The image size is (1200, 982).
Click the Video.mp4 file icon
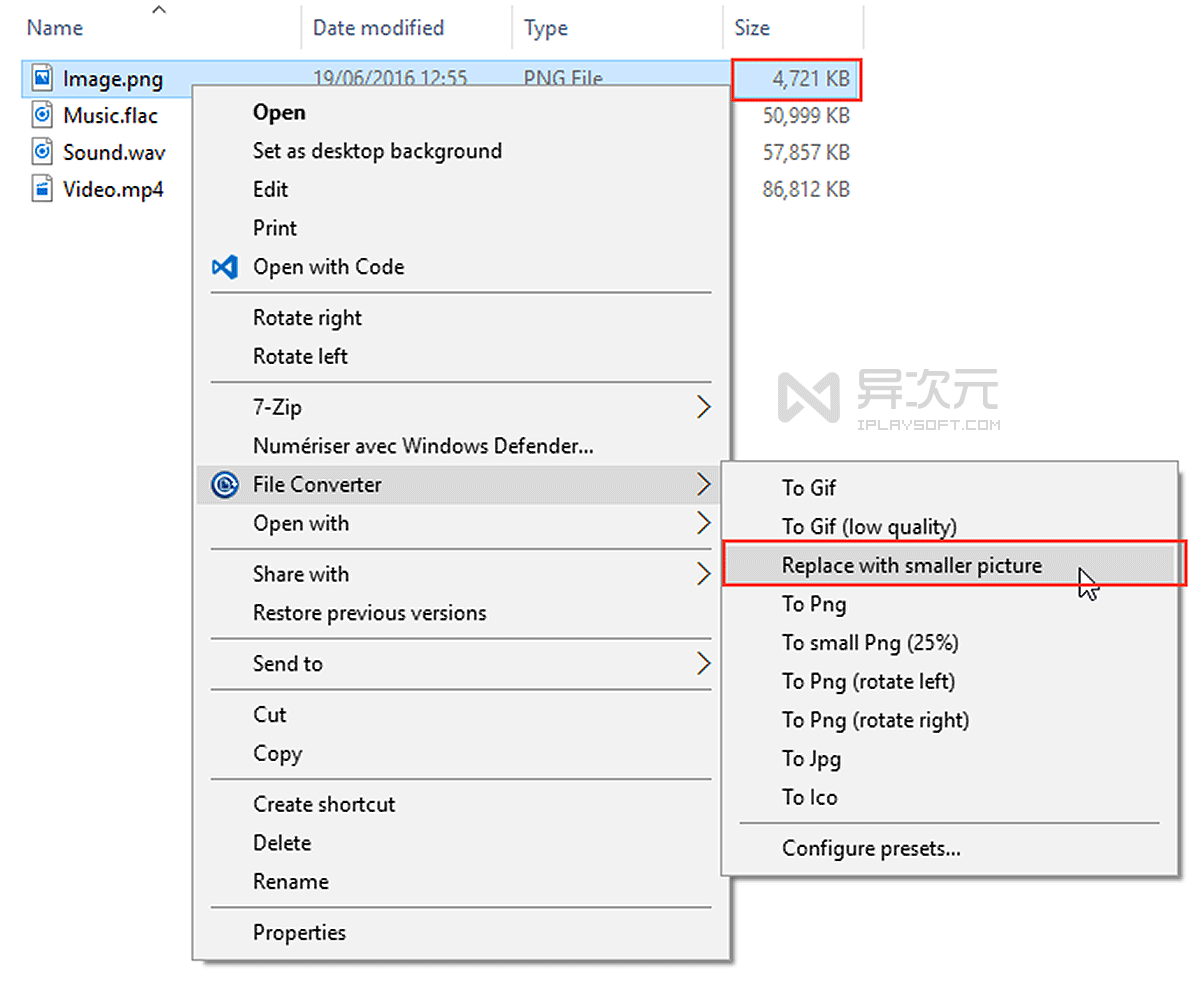point(40,189)
